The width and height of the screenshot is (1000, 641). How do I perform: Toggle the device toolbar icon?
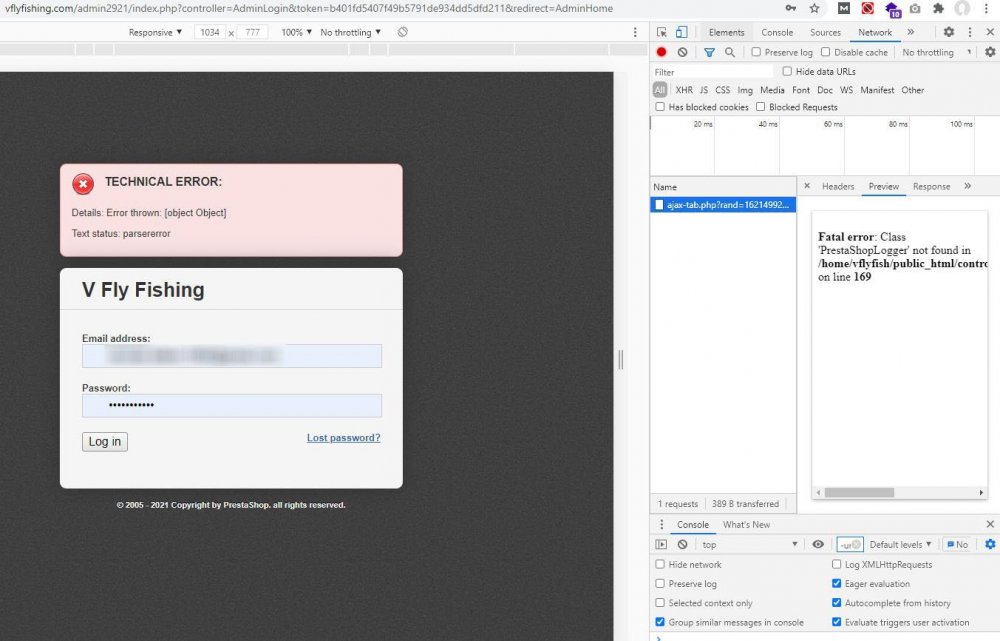pos(682,32)
